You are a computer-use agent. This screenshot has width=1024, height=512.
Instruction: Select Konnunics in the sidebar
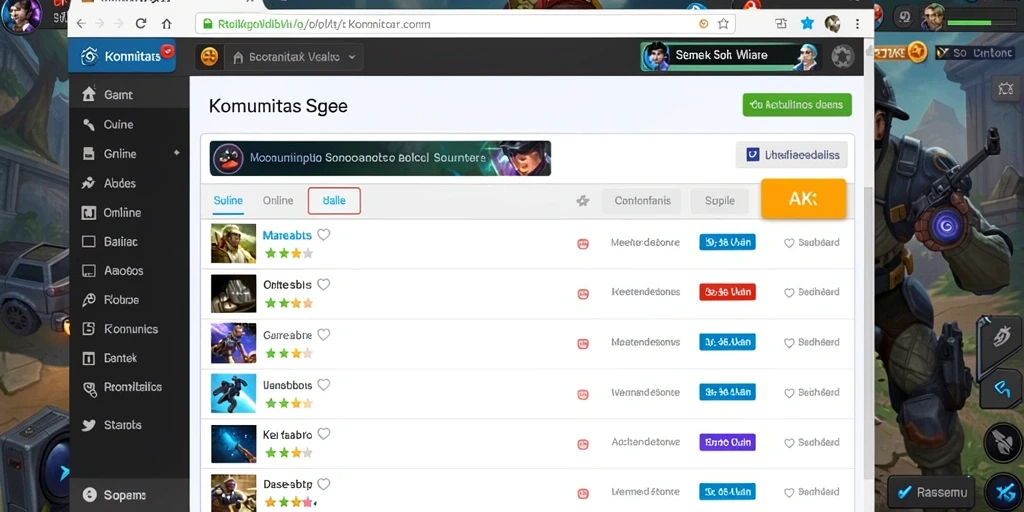pos(129,328)
